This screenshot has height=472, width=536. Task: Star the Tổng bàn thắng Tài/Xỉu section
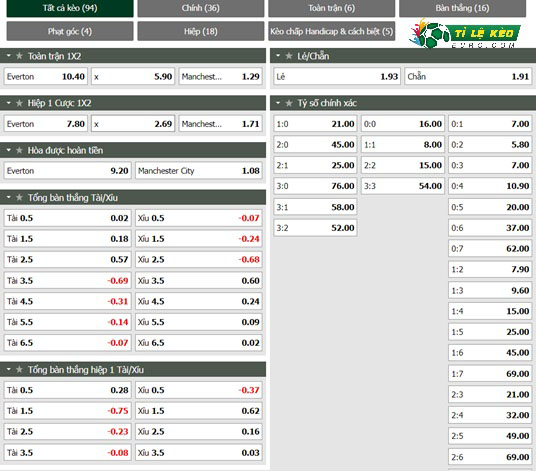click(19, 197)
